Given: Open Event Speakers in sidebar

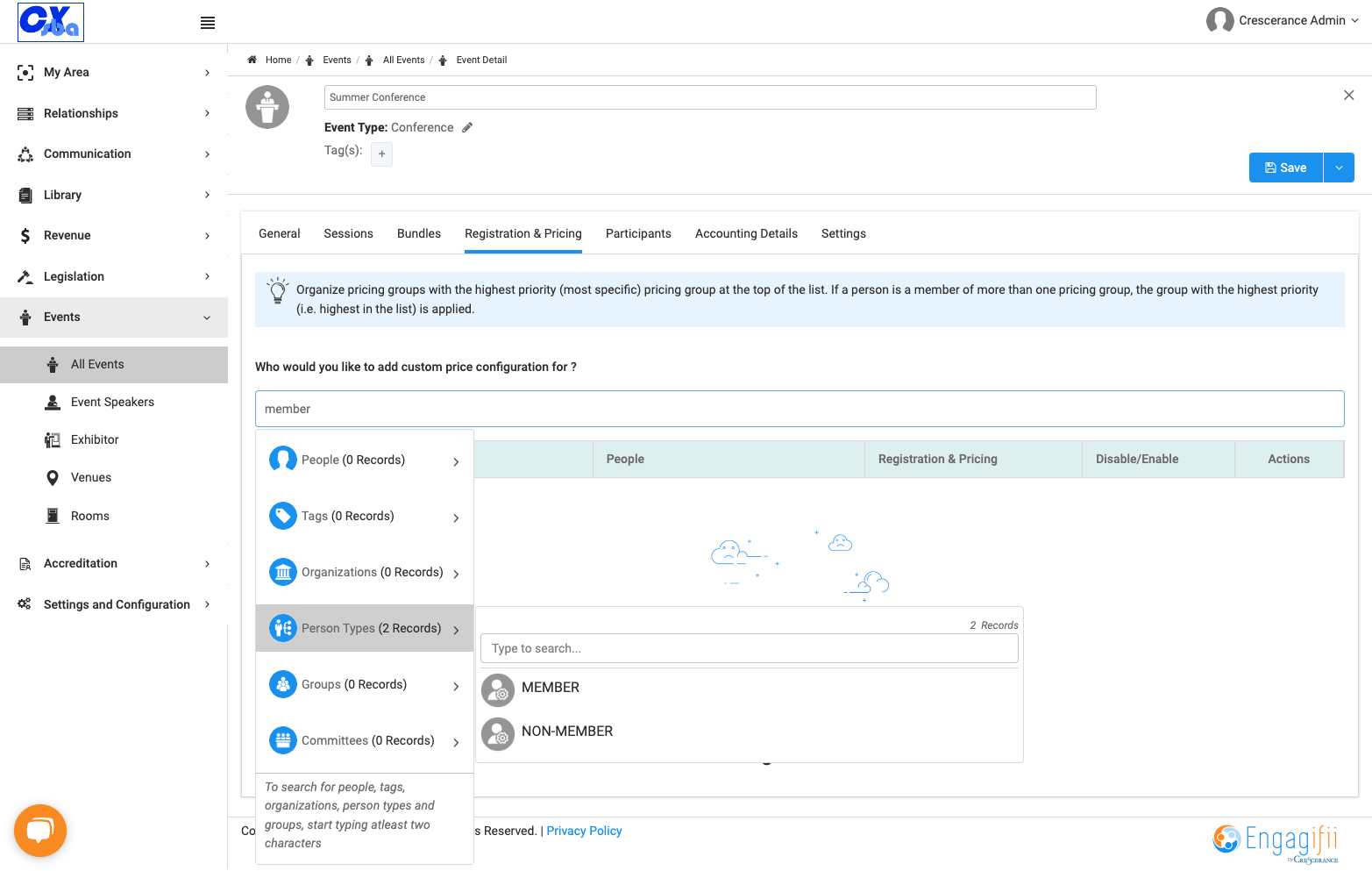Looking at the screenshot, I should 112,402.
